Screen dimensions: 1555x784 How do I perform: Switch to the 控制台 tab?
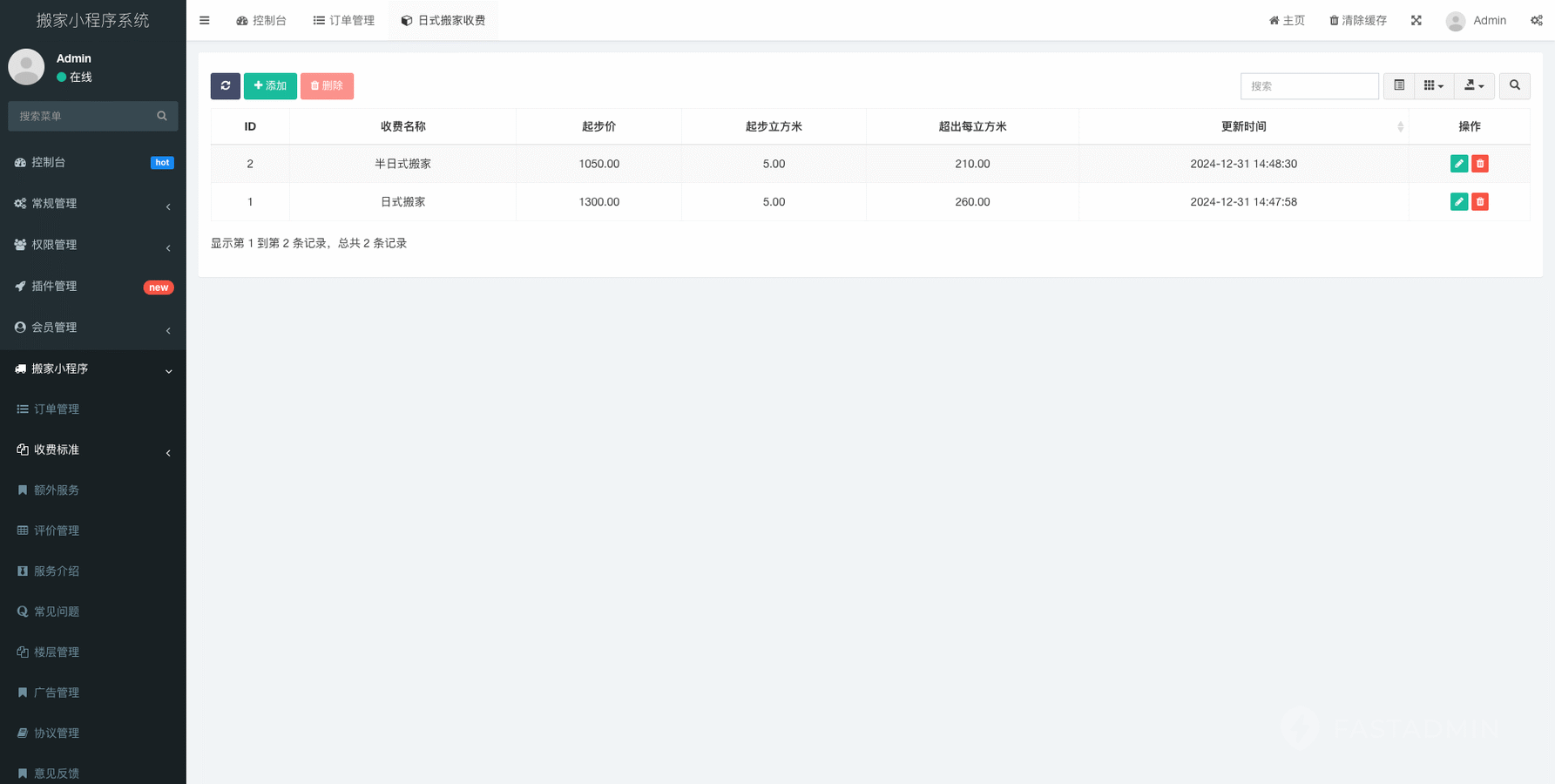pyautogui.click(x=261, y=20)
